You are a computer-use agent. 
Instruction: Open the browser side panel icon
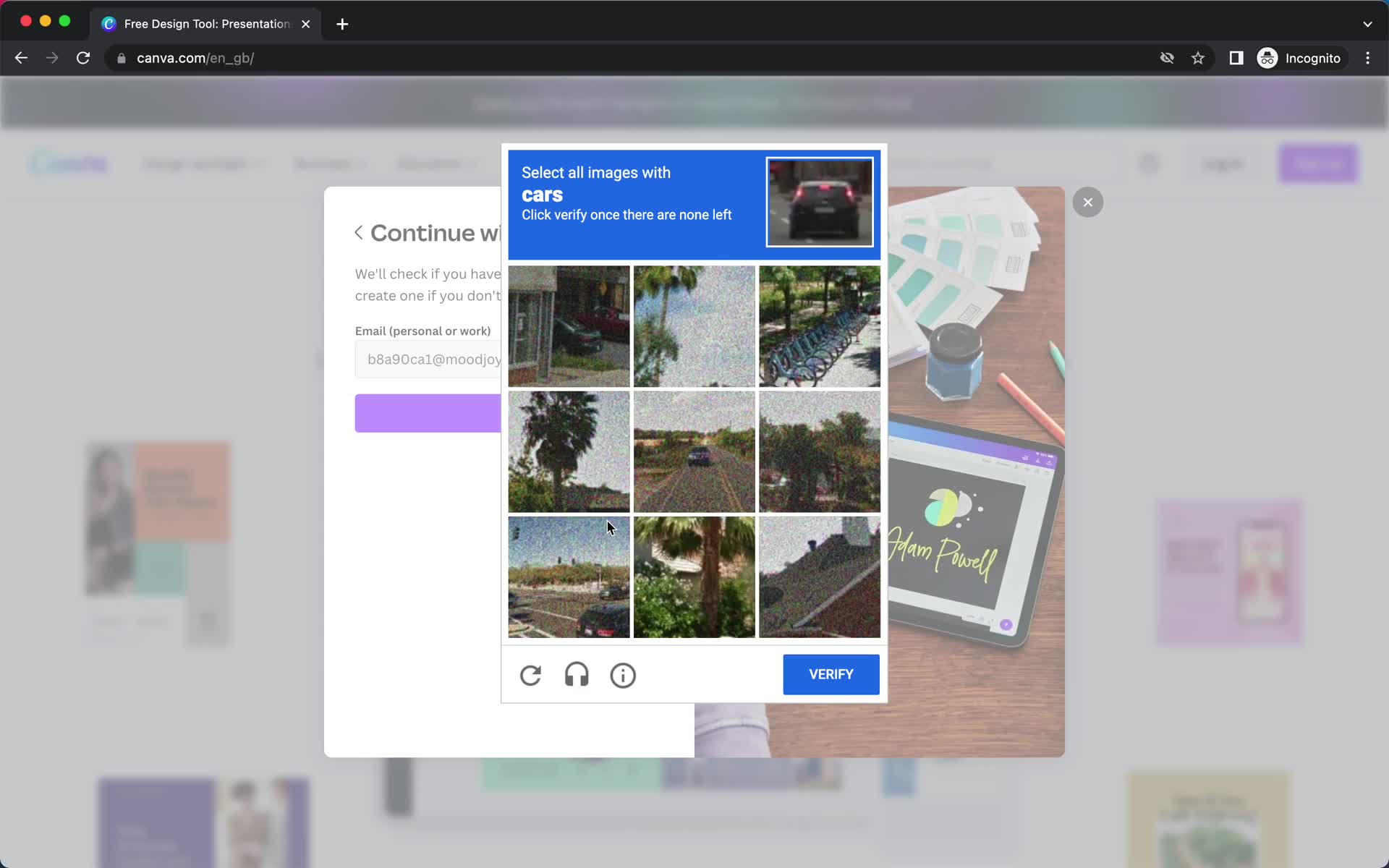(x=1236, y=58)
